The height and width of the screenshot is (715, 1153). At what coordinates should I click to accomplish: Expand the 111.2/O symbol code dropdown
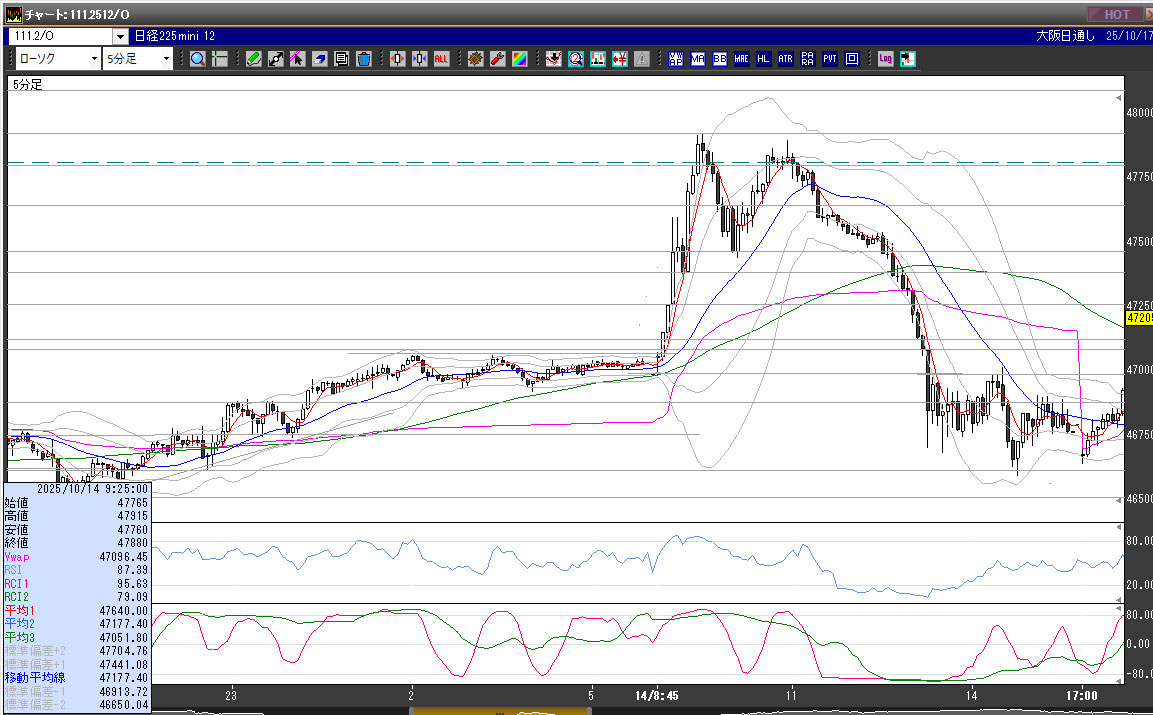120,36
